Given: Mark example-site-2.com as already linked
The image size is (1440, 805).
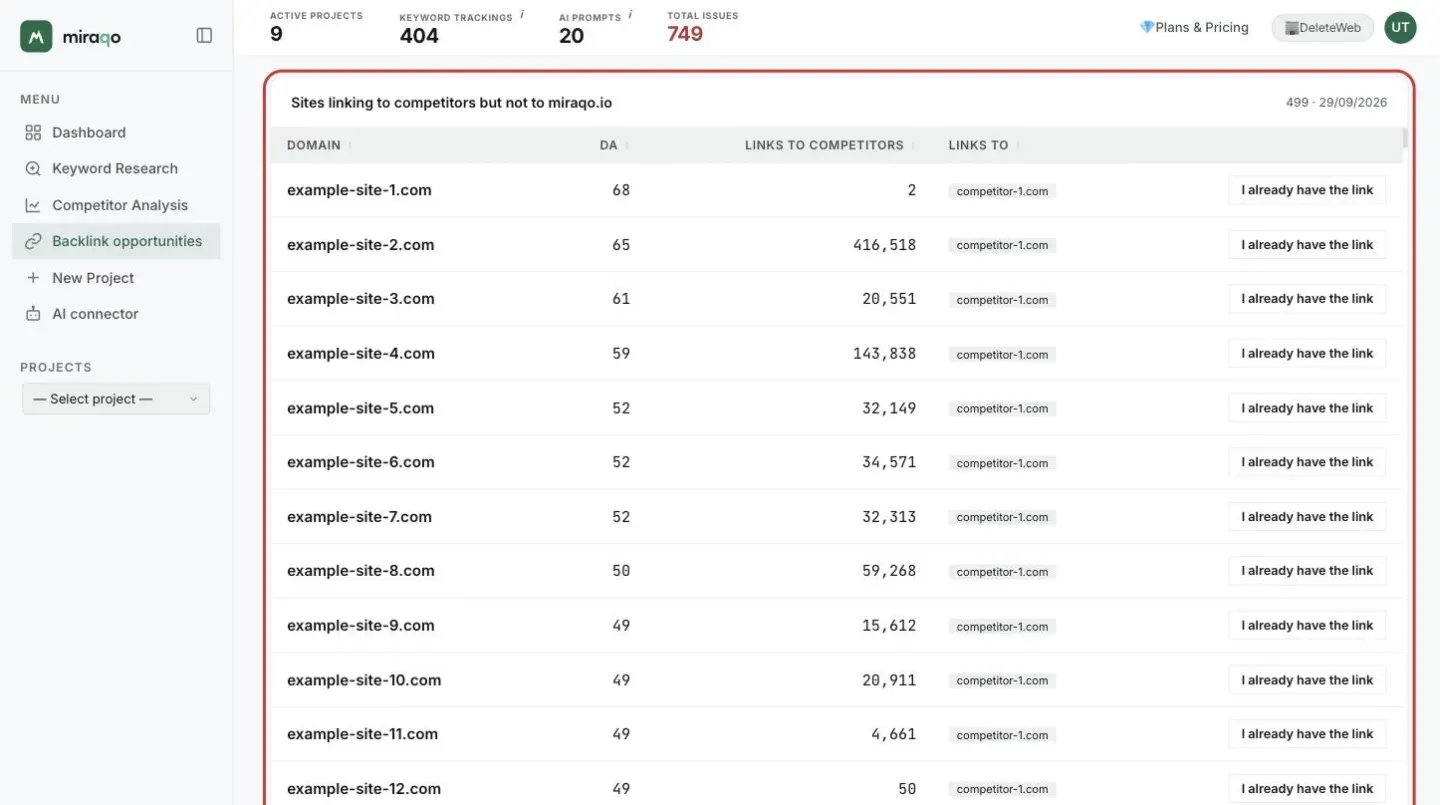Looking at the screenshot, I should pos(1307,245).
